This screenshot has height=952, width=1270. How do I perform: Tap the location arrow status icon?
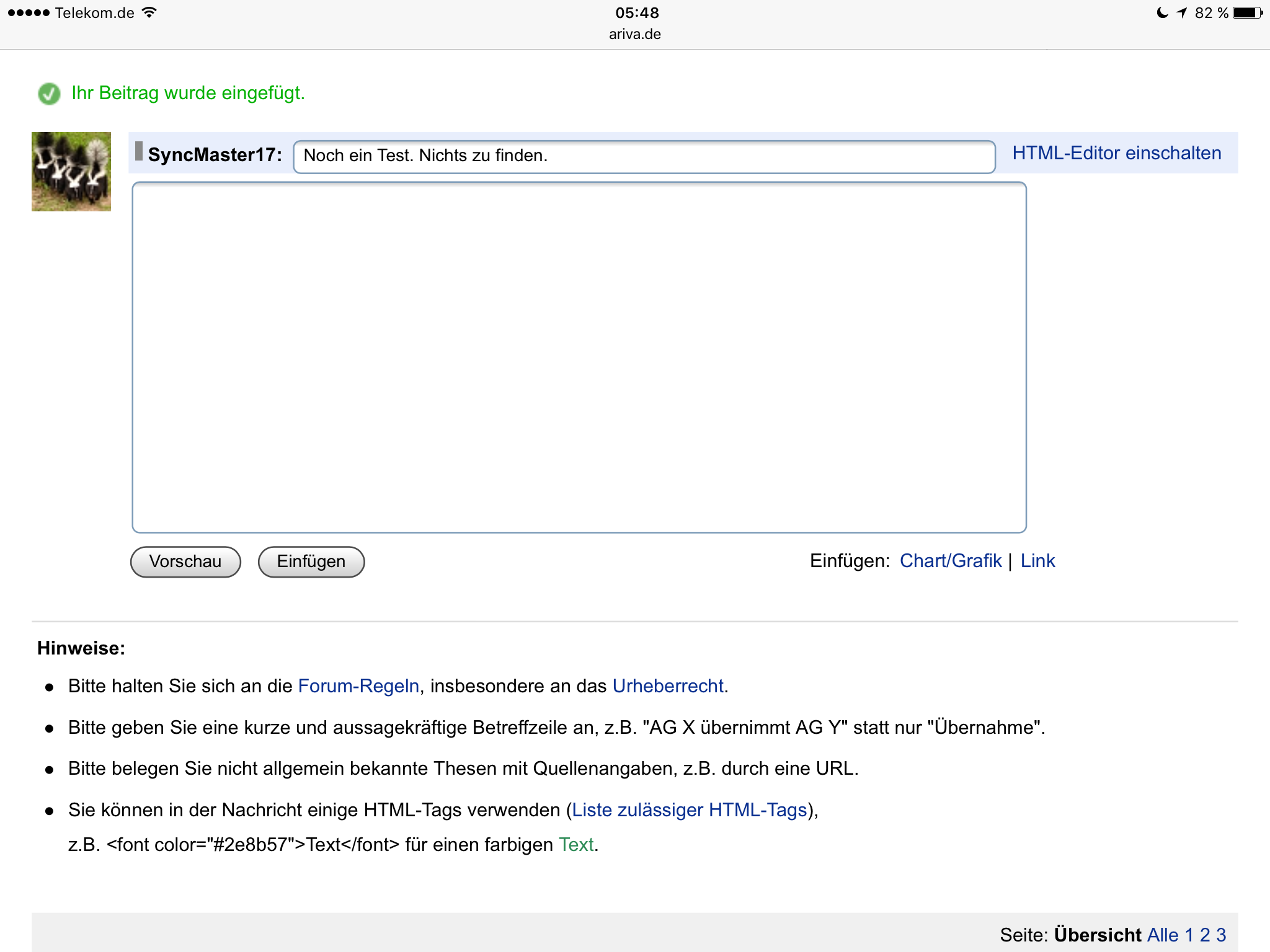pos(1182,13)
